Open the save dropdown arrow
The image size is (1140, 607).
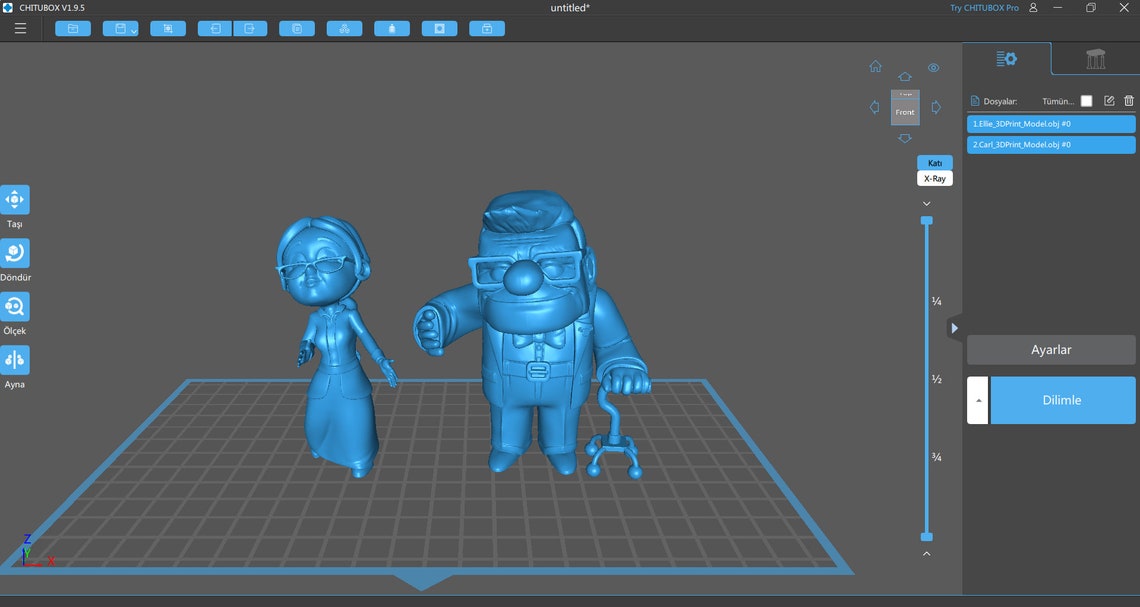[x=132, y=28]
